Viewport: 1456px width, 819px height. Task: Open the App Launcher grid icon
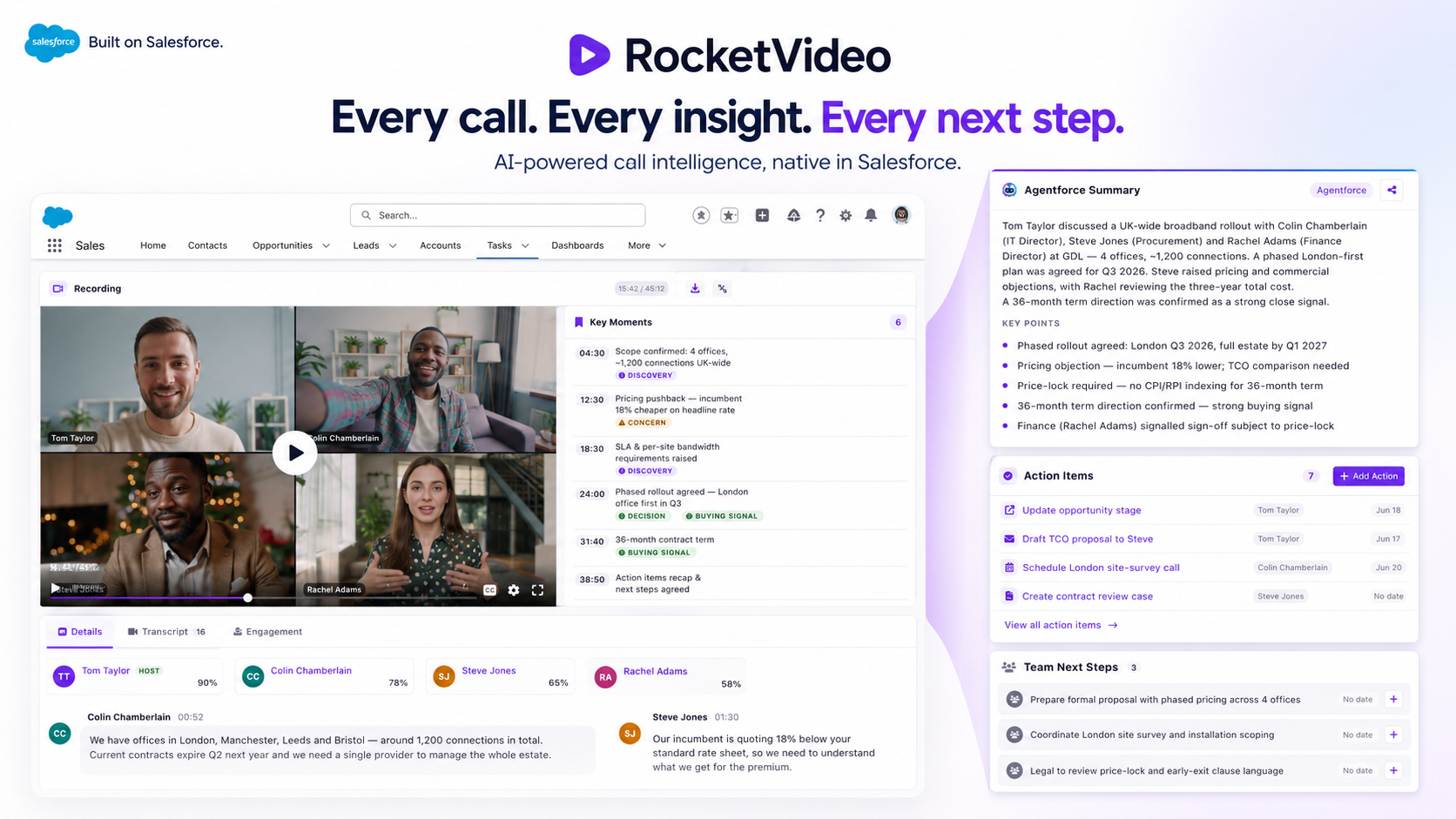(x=55, y=245)
